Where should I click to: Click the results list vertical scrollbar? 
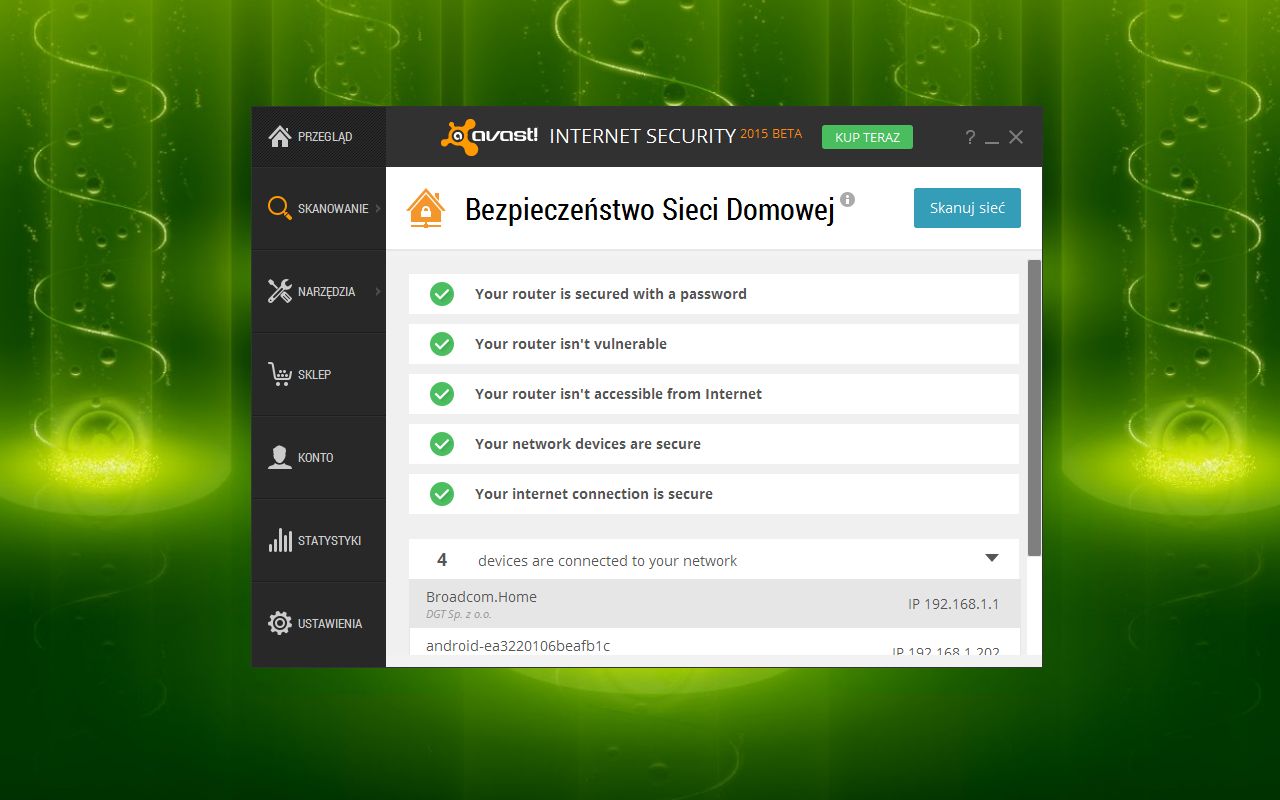point(1034,408)
